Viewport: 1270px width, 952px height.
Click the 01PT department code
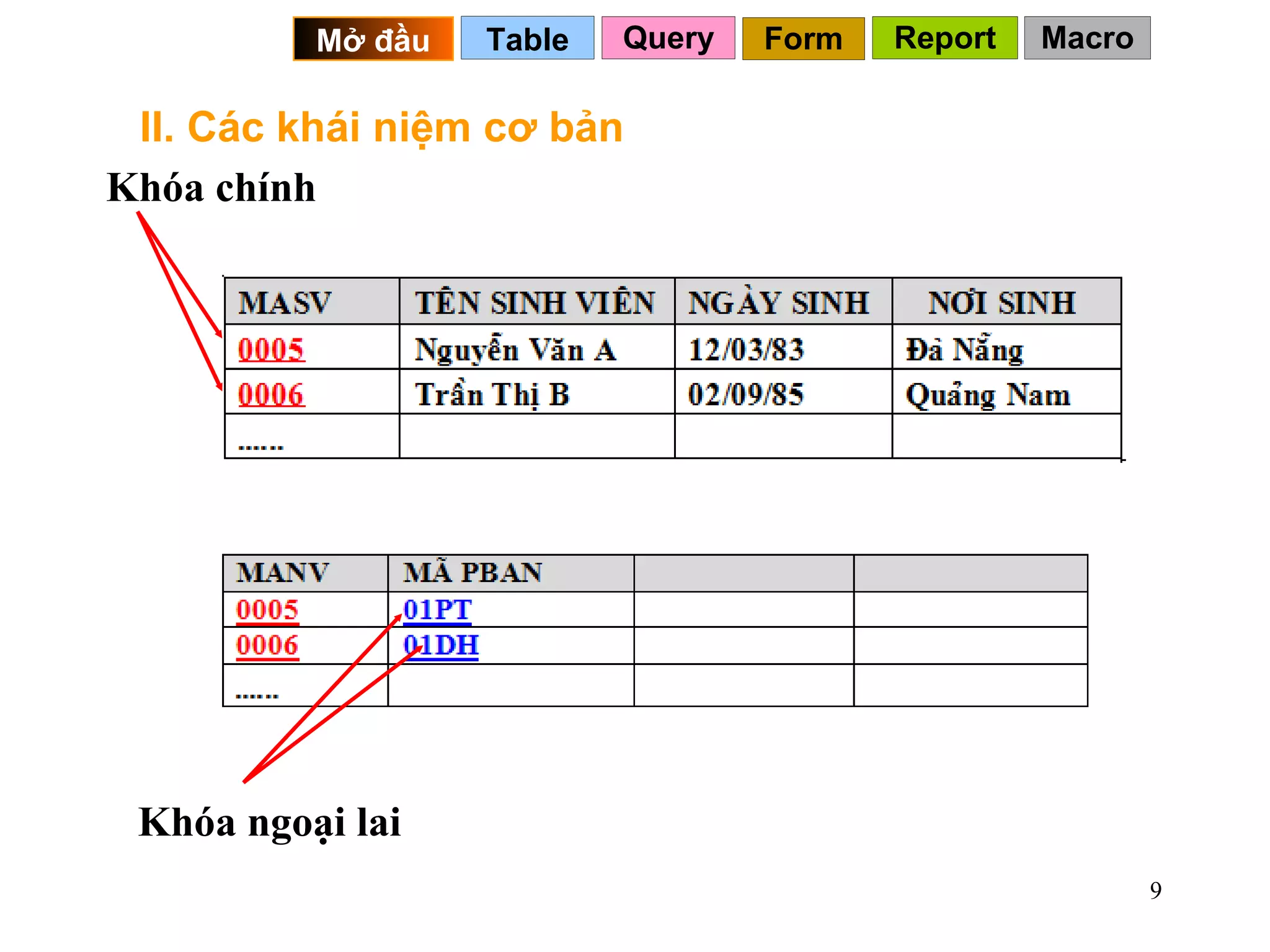pos(438,610)
